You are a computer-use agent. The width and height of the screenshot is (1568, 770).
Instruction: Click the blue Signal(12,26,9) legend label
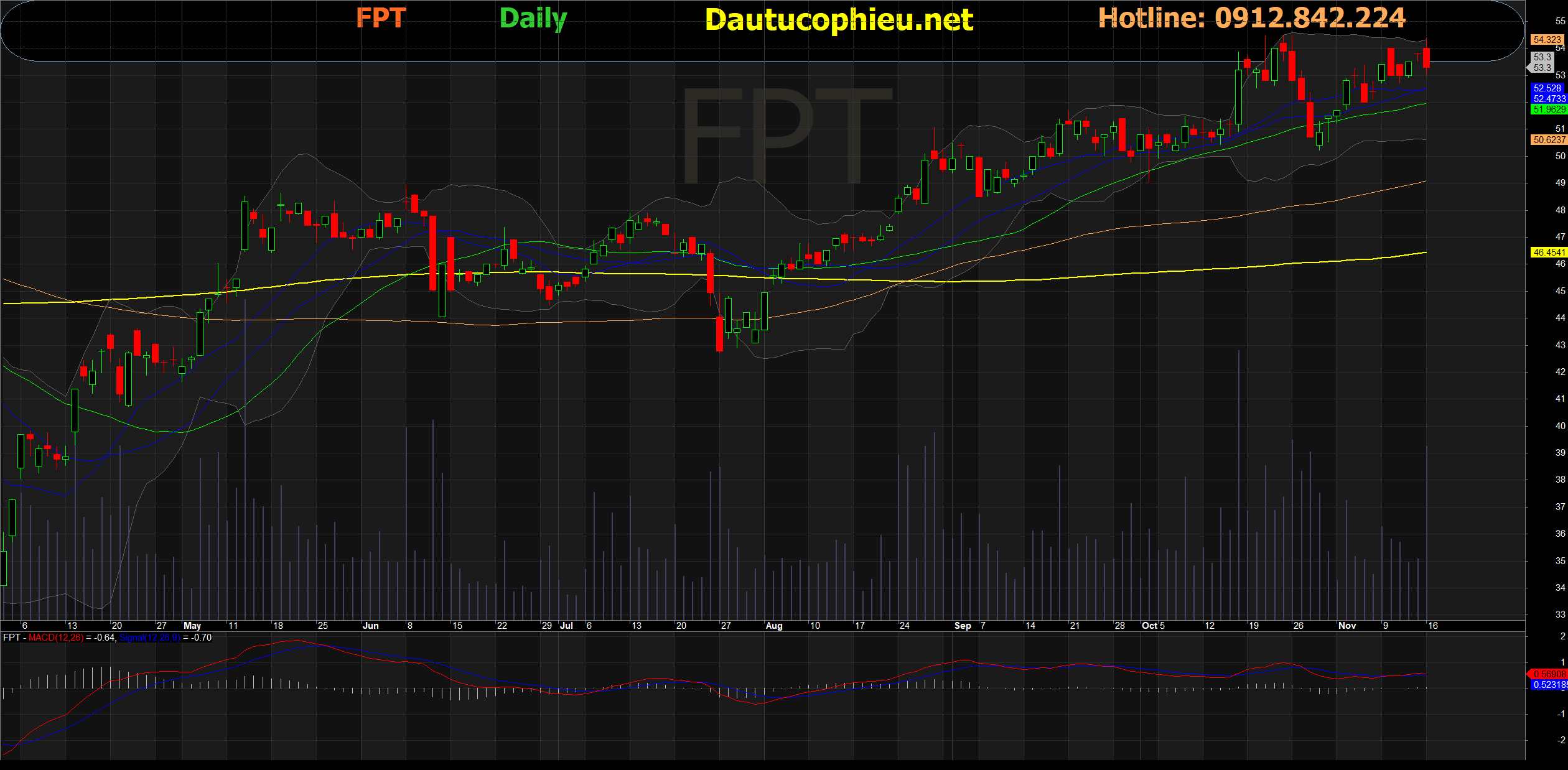pyautogui.click(x=150, y=638)
